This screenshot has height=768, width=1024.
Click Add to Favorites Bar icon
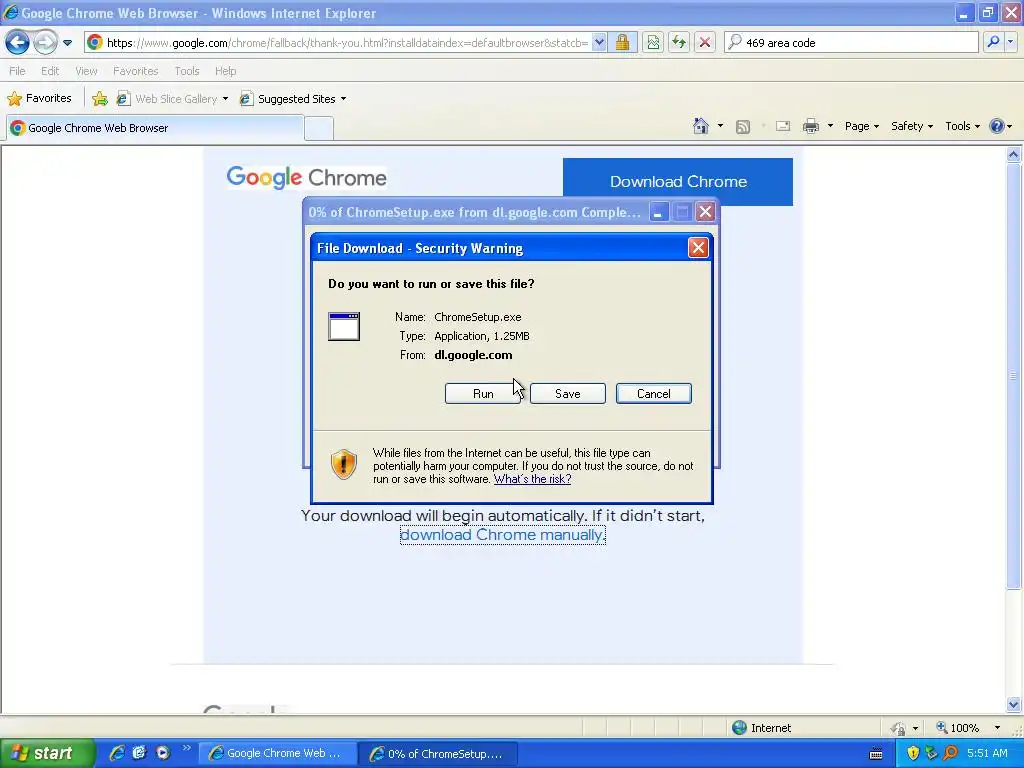click(100, 99)
